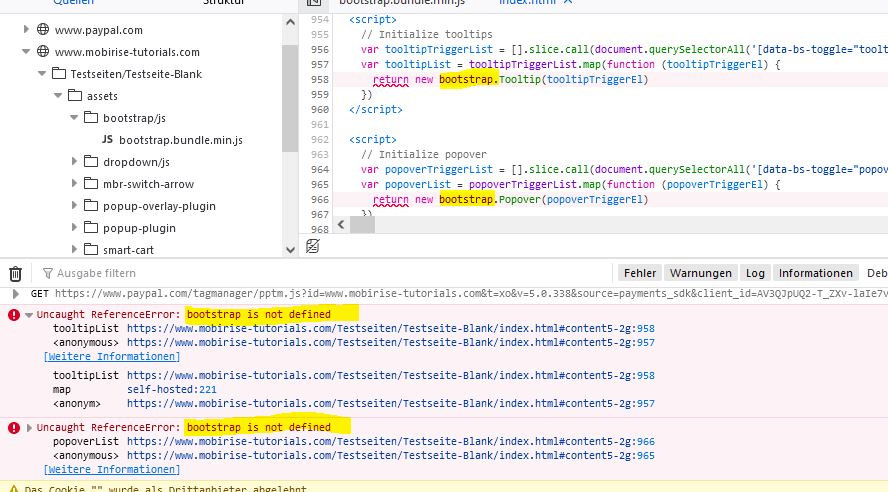
Task: Click the popup-plugin folder icon
Action: pyautogui.click(x=91, y=228)
